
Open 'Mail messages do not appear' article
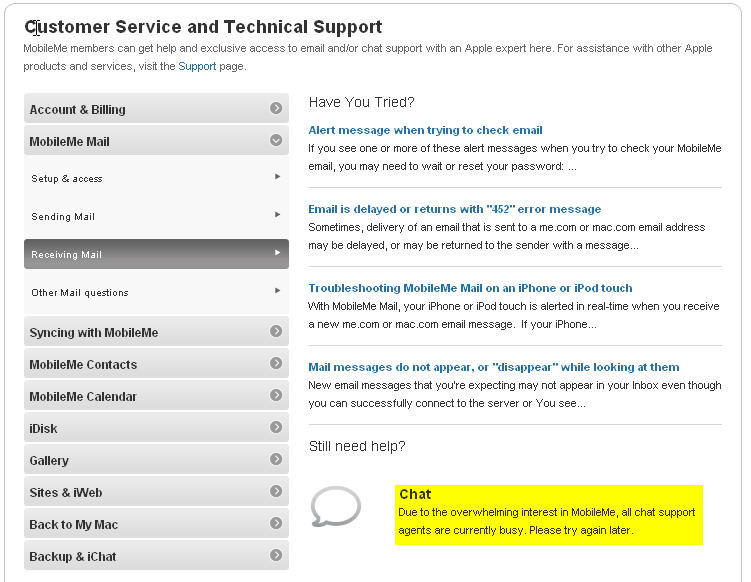coord(494,367)
